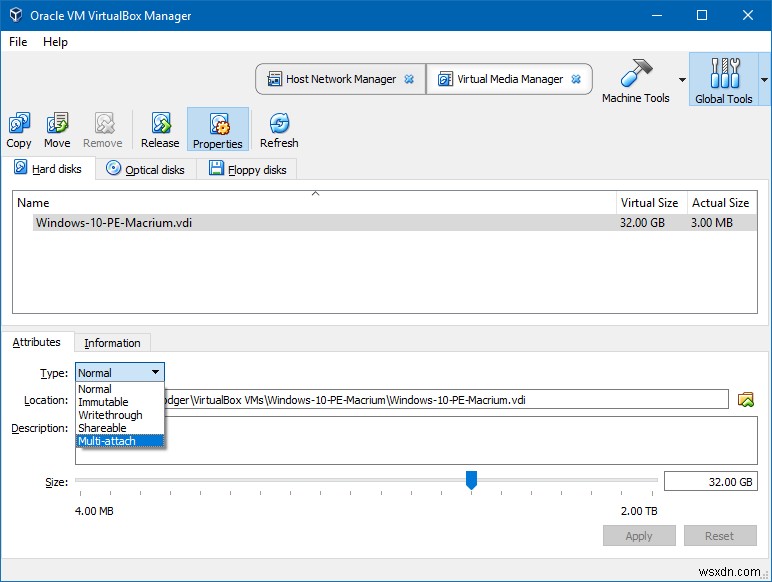
Task: Open the Attributes tab
Action: point(36,342)
